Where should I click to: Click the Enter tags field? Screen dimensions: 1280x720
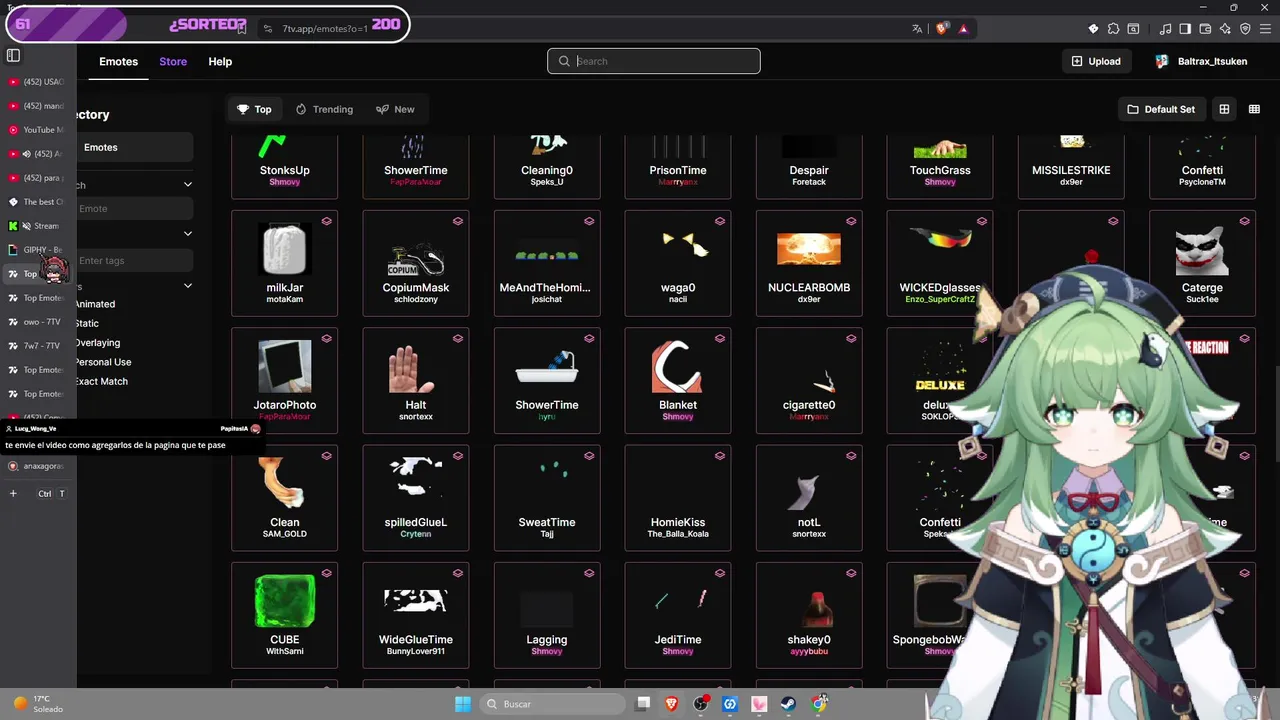pos(134,260)
